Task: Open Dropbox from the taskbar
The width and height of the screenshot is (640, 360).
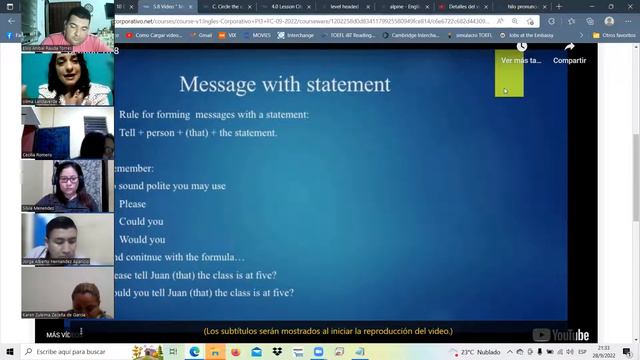Action: point(278,351)
